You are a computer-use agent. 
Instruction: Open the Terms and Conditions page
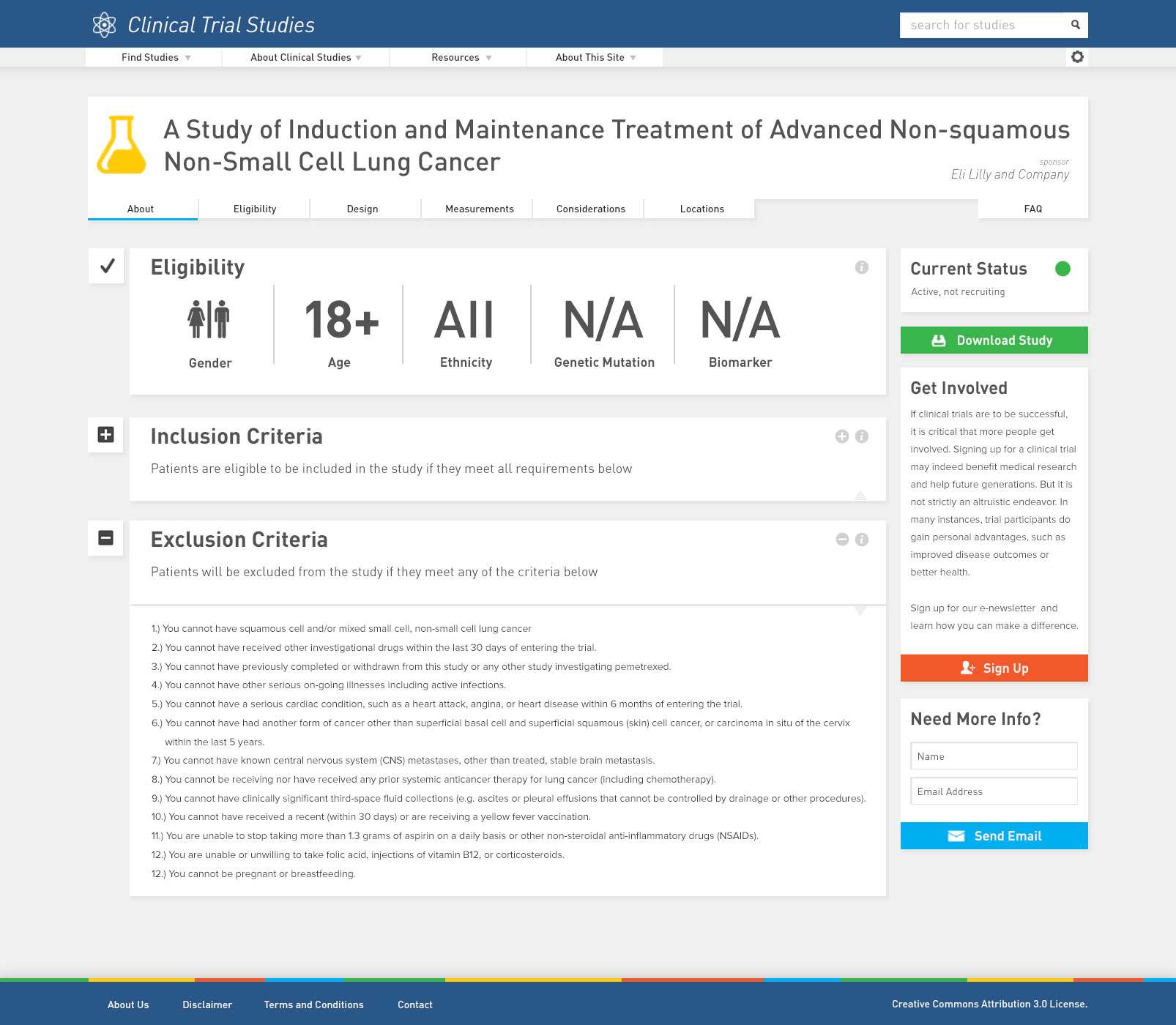(x=313, y=1004)
